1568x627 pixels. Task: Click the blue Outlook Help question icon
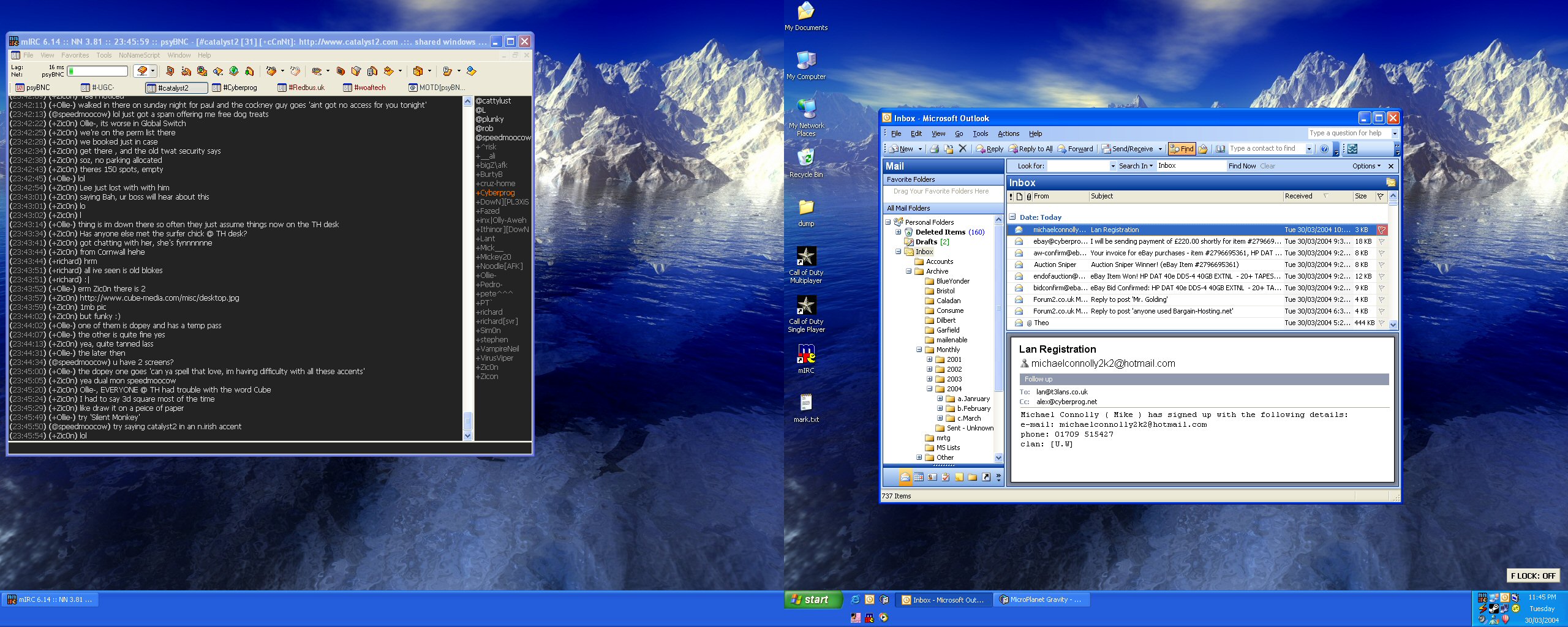point(1324,149)
